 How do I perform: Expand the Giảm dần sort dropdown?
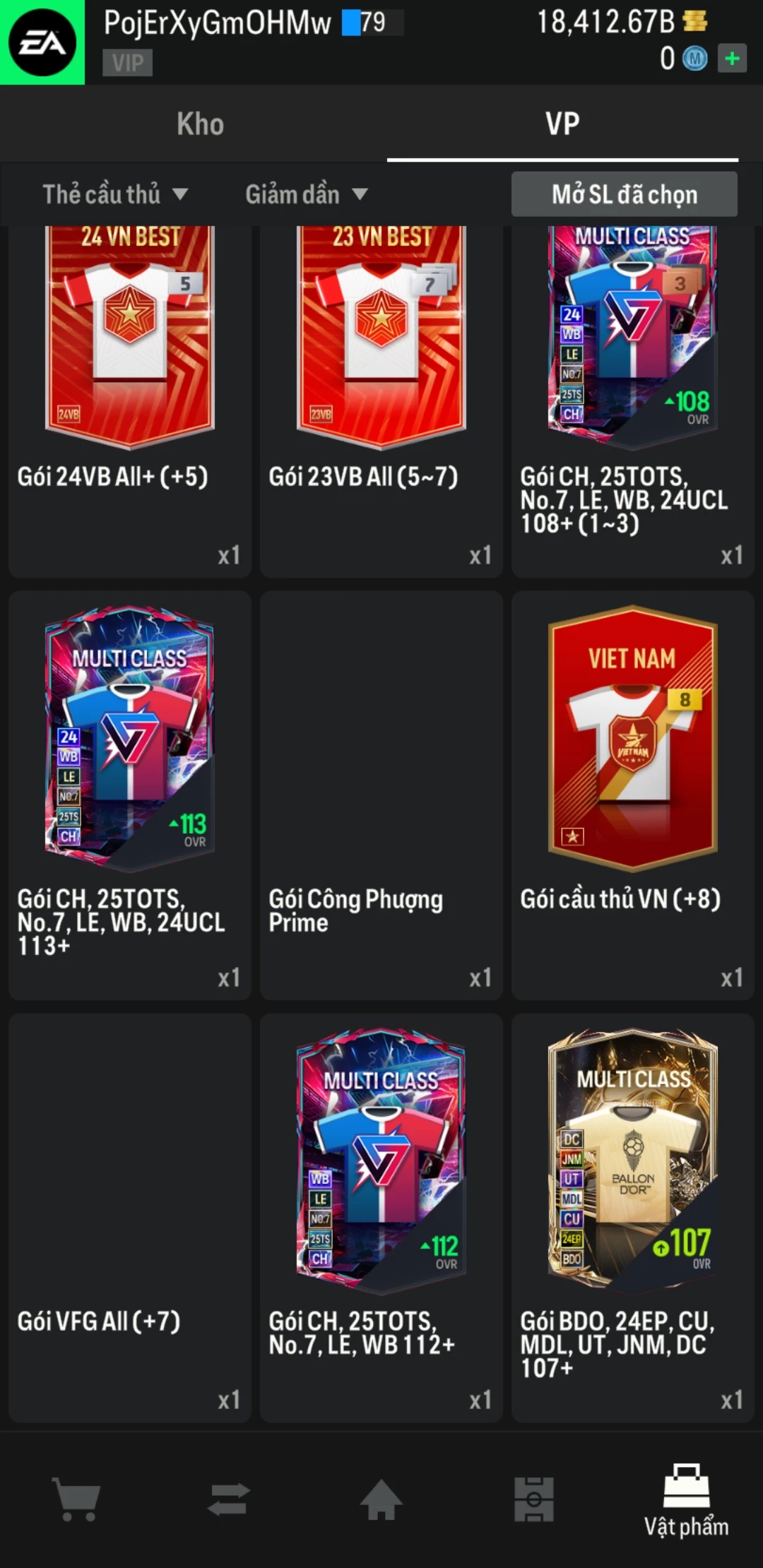[307, 194]
